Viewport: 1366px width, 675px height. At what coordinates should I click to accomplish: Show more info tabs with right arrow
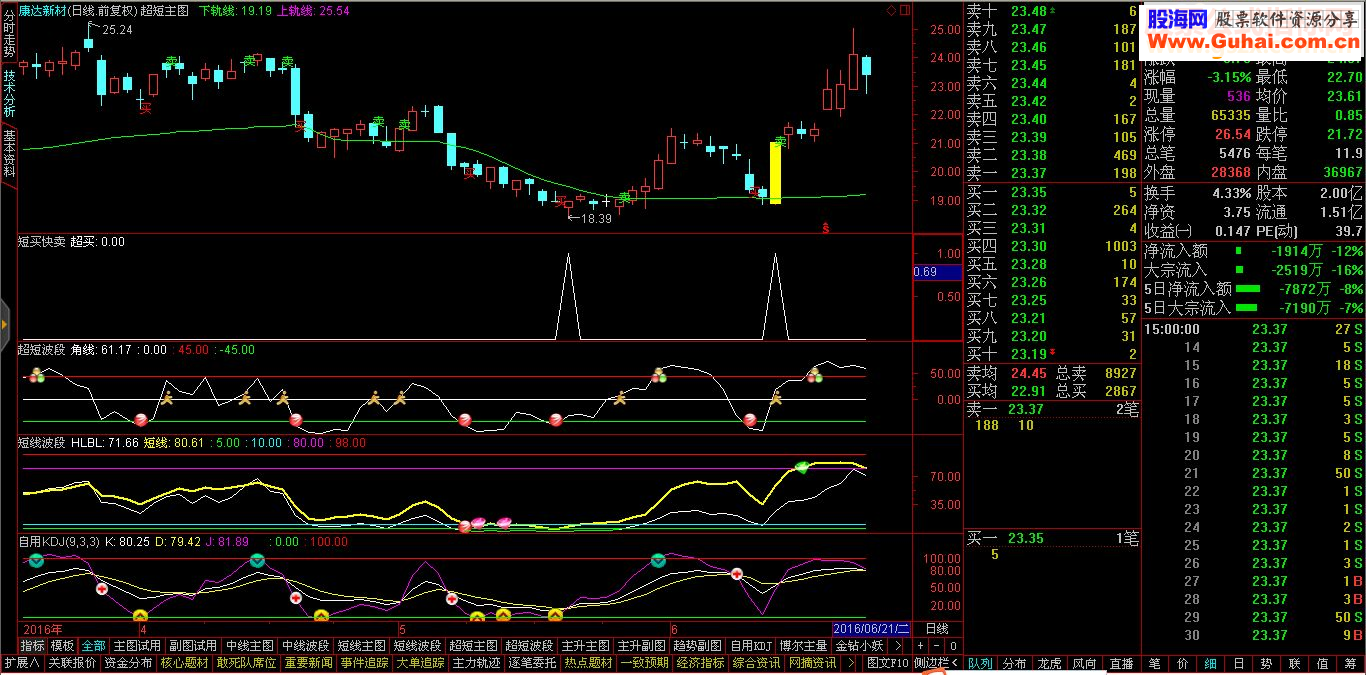850,662
